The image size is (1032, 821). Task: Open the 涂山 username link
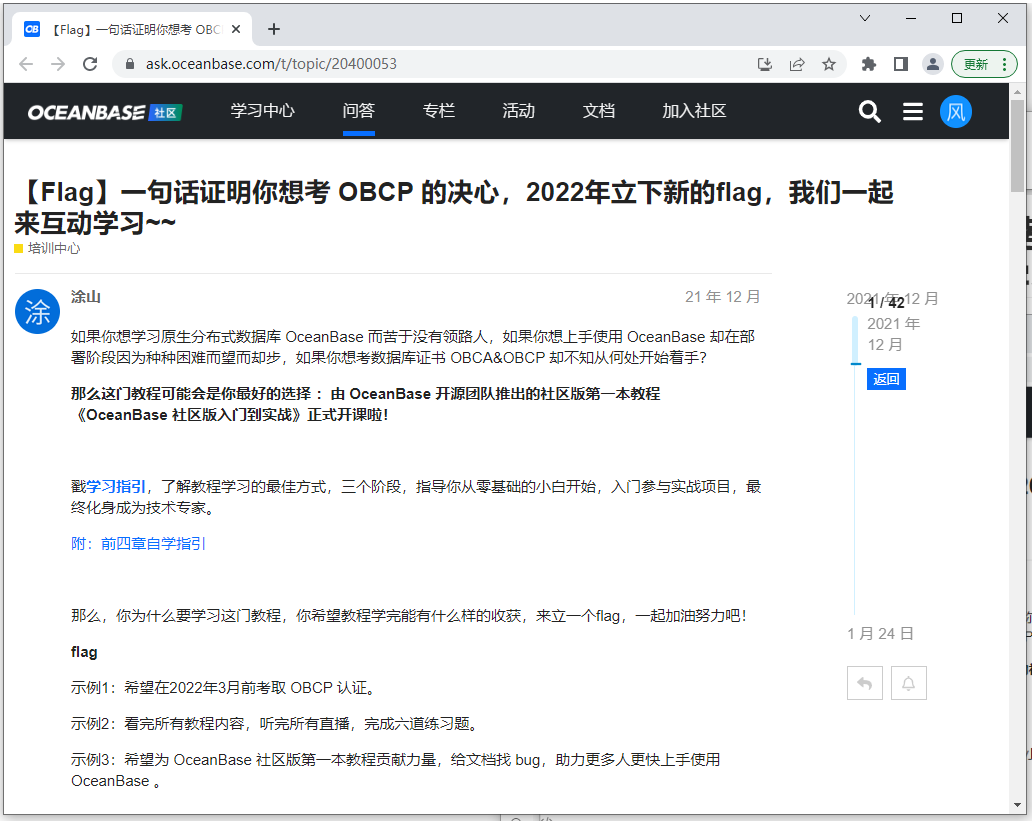pyautogui.click(x=86, y=297)
